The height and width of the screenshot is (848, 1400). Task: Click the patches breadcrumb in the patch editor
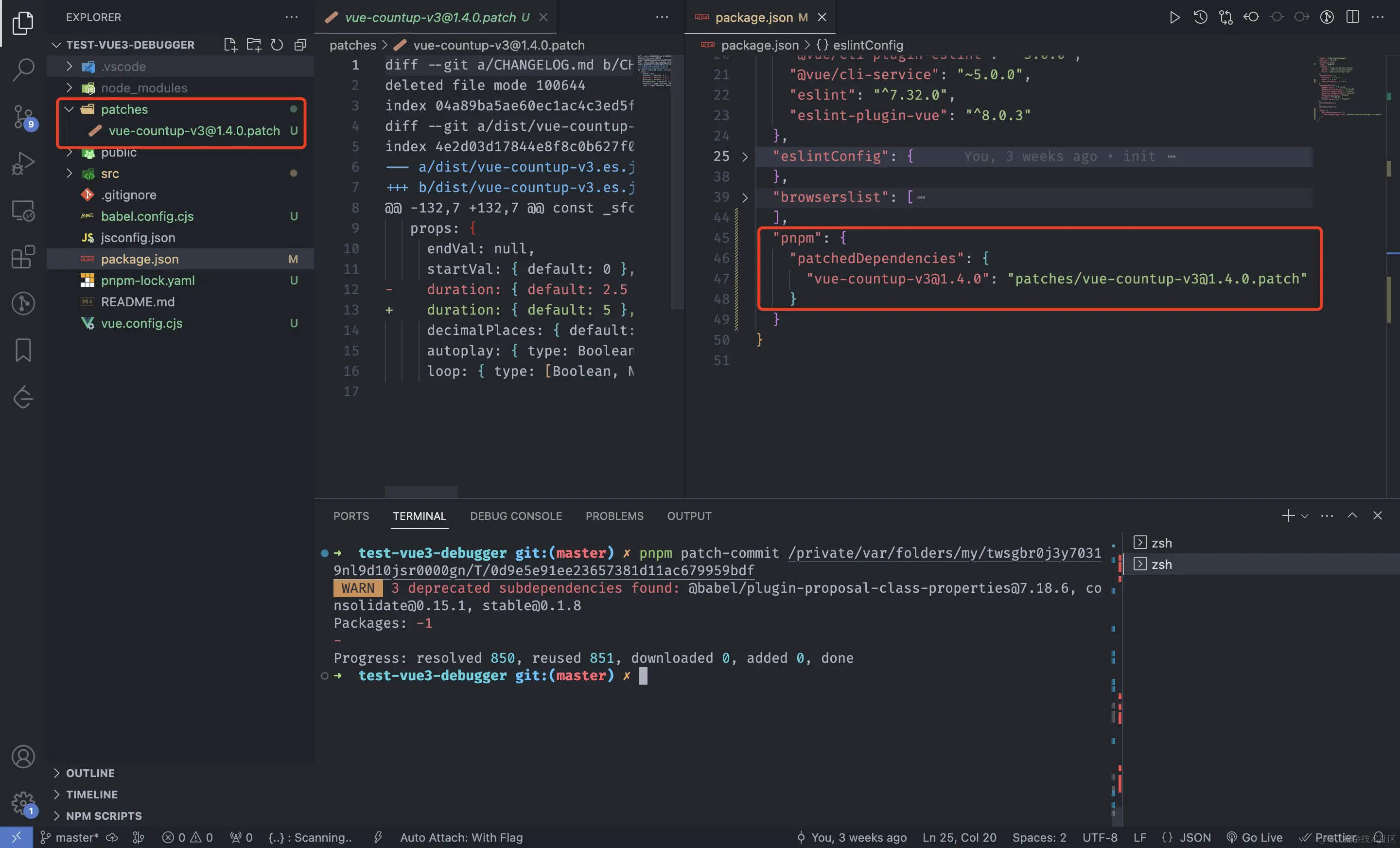[353, 45]
